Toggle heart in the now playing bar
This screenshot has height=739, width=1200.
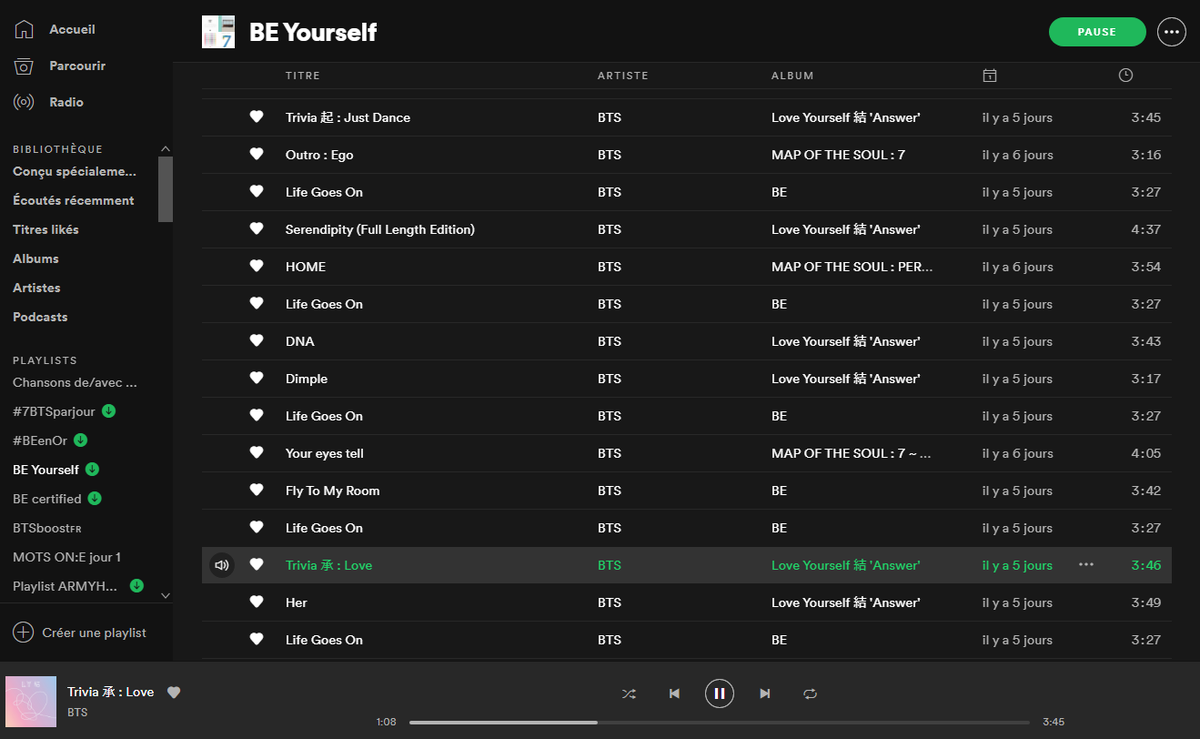pyautogui.click(x=173, y=692)
